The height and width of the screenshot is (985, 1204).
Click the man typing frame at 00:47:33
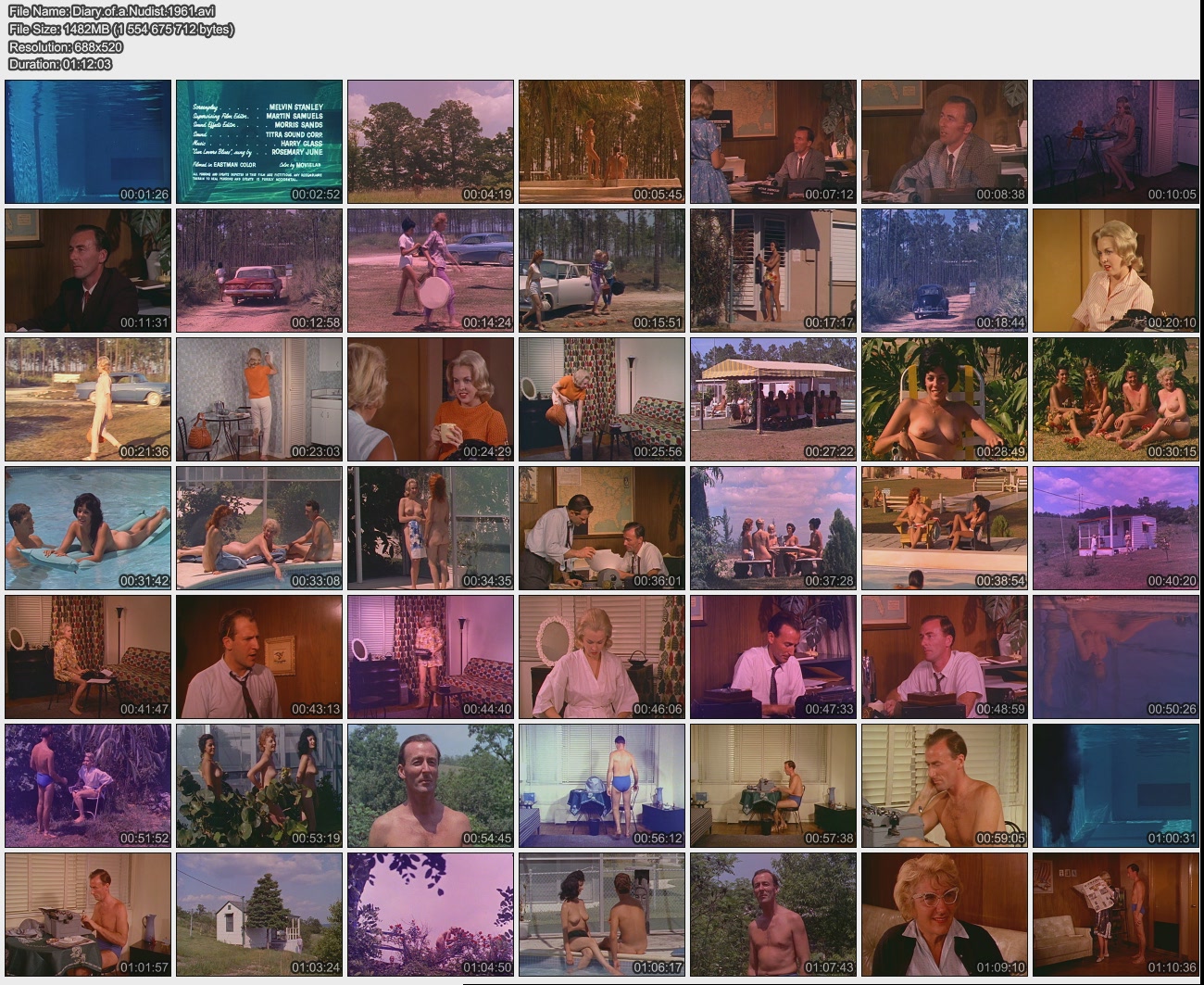[x=772, y=656]
